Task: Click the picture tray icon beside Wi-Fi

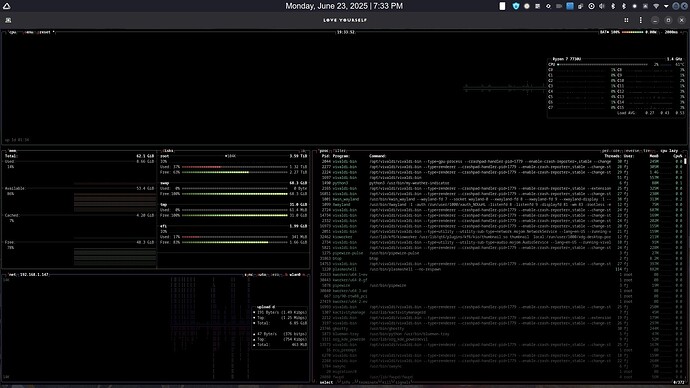Action: 645,6
